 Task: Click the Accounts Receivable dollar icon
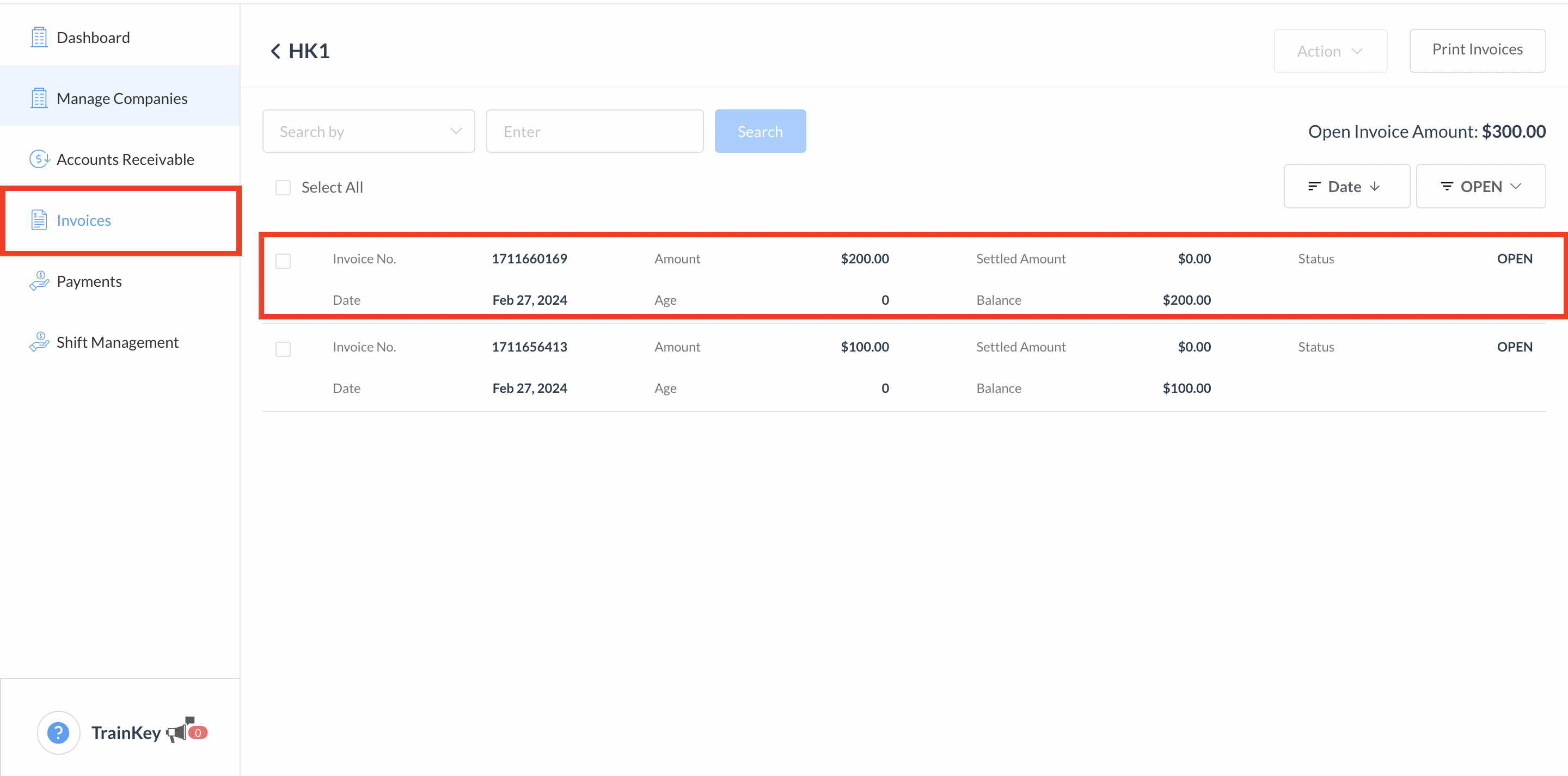coord(39,159)
